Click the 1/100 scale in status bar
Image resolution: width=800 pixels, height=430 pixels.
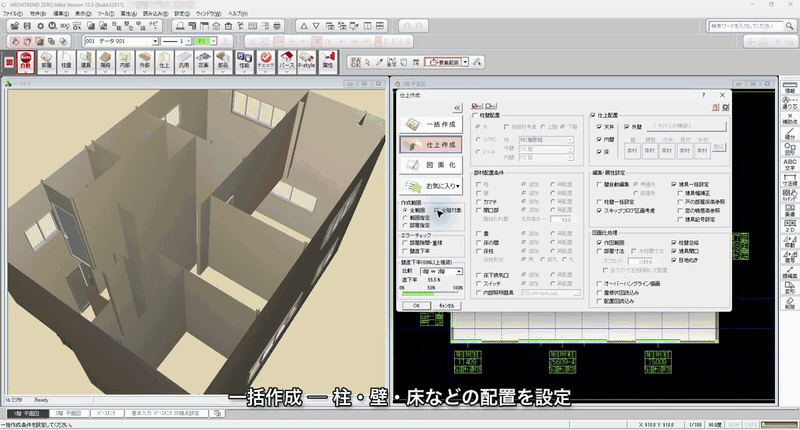(x=695, y=424)
